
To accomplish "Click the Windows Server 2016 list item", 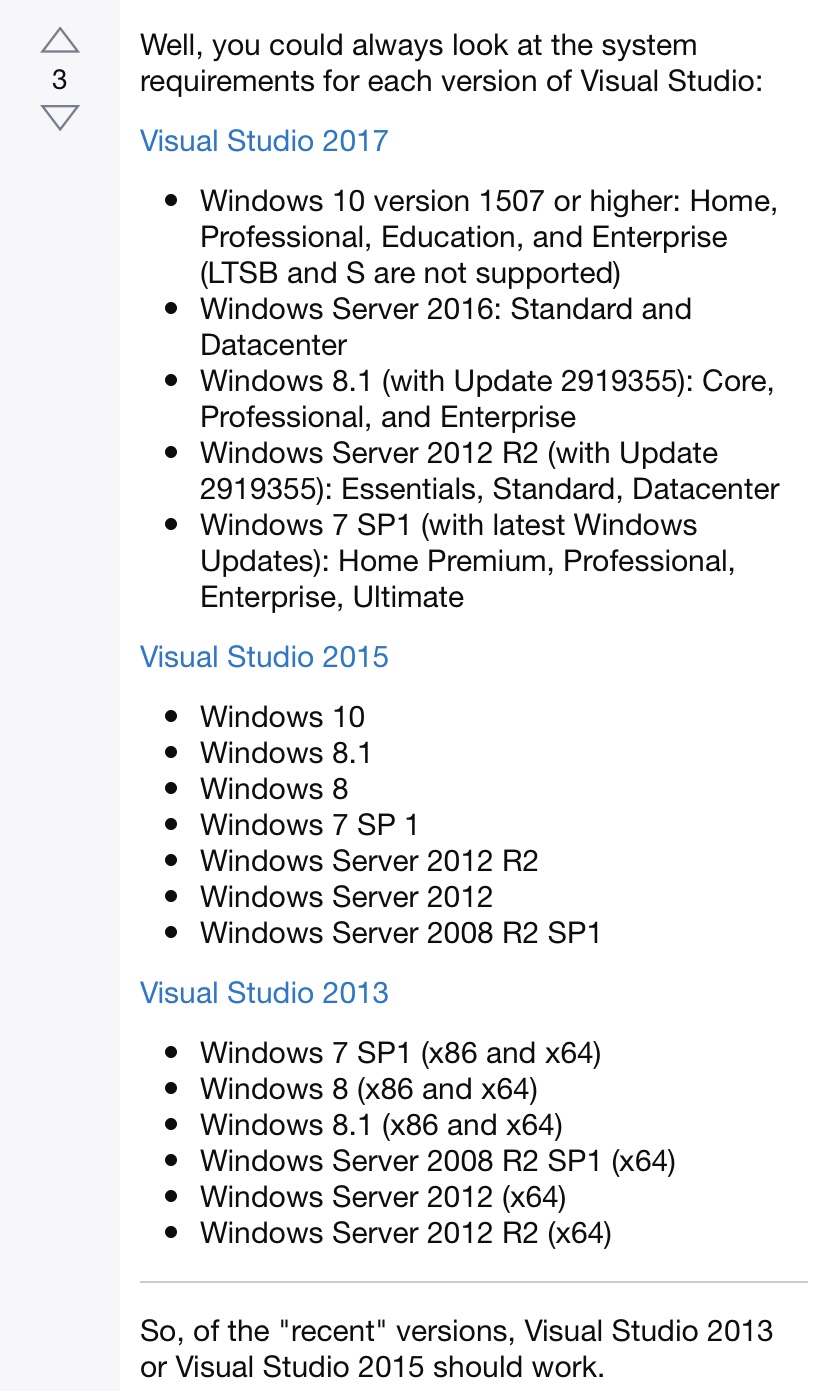I will click(446, 327).
